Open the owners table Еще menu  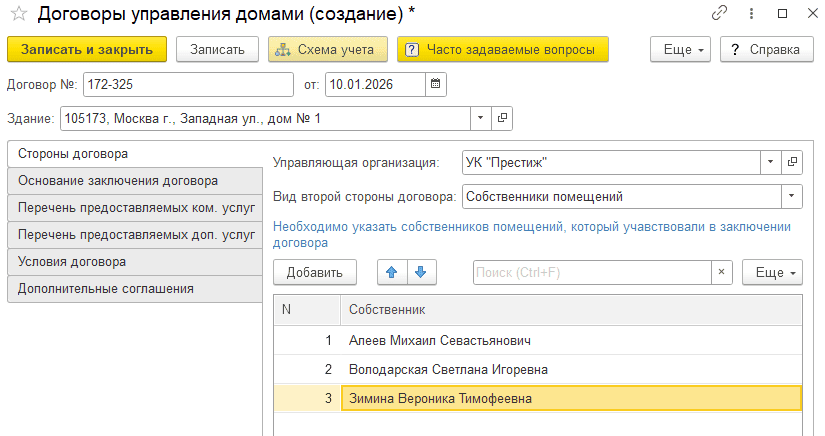772,272
